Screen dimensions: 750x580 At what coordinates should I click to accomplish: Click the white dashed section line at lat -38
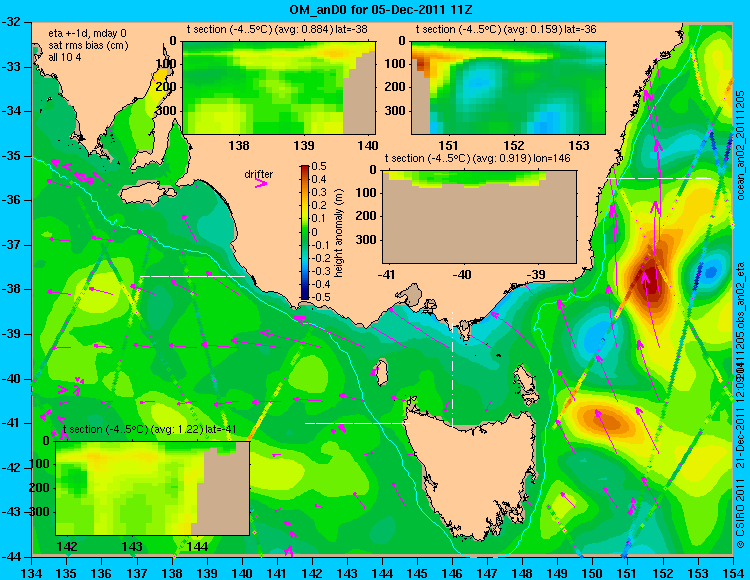[193, 276]
